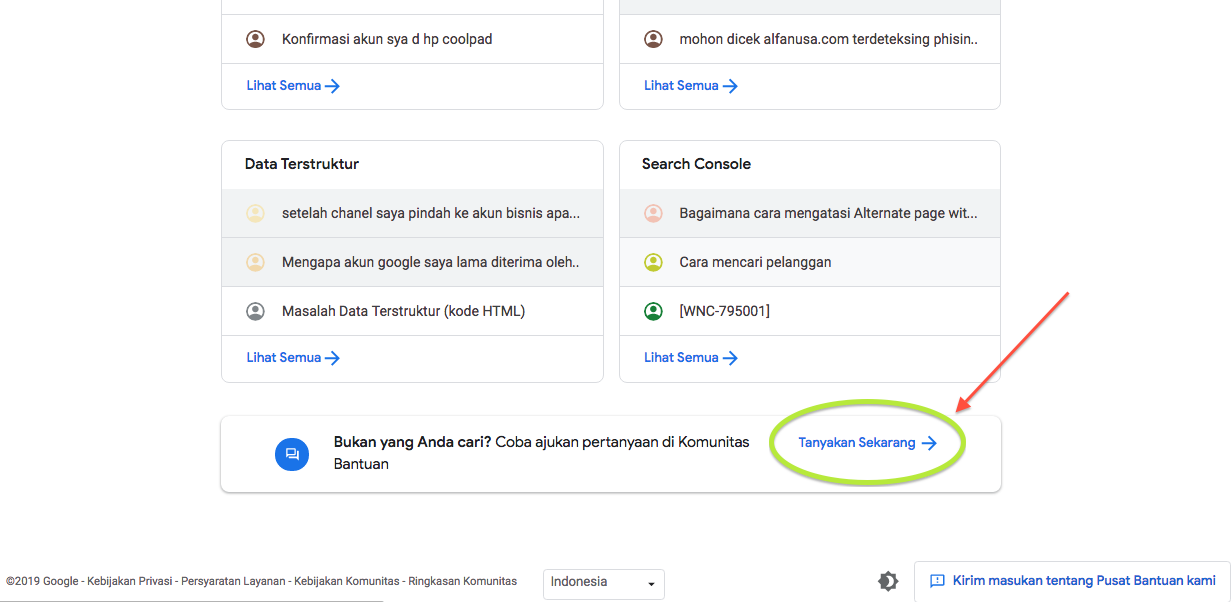Click avatar beside alfanusa.com phishing post
This screenshot has width=1231, height=602.
click(x=653, y=39)
